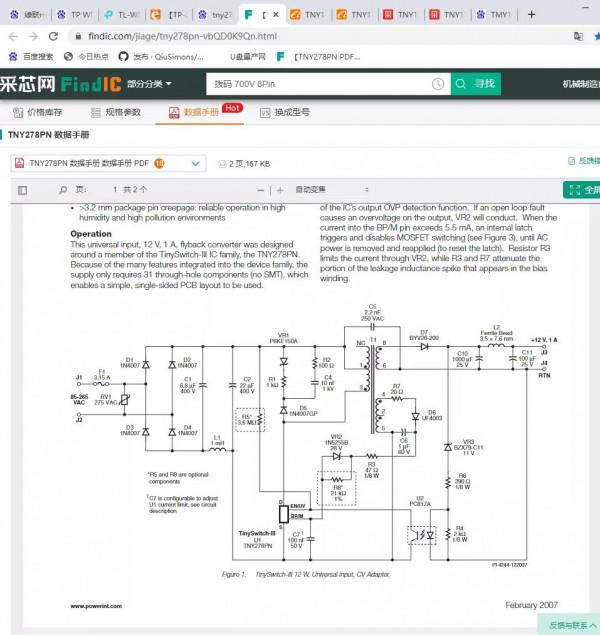
Task: Switch to the 规格参数 tab
Action: tap(116, 112)
